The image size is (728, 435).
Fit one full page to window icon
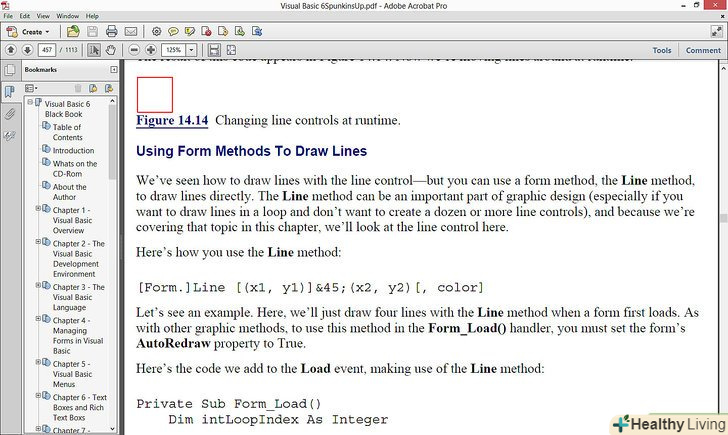pos(231,50)
